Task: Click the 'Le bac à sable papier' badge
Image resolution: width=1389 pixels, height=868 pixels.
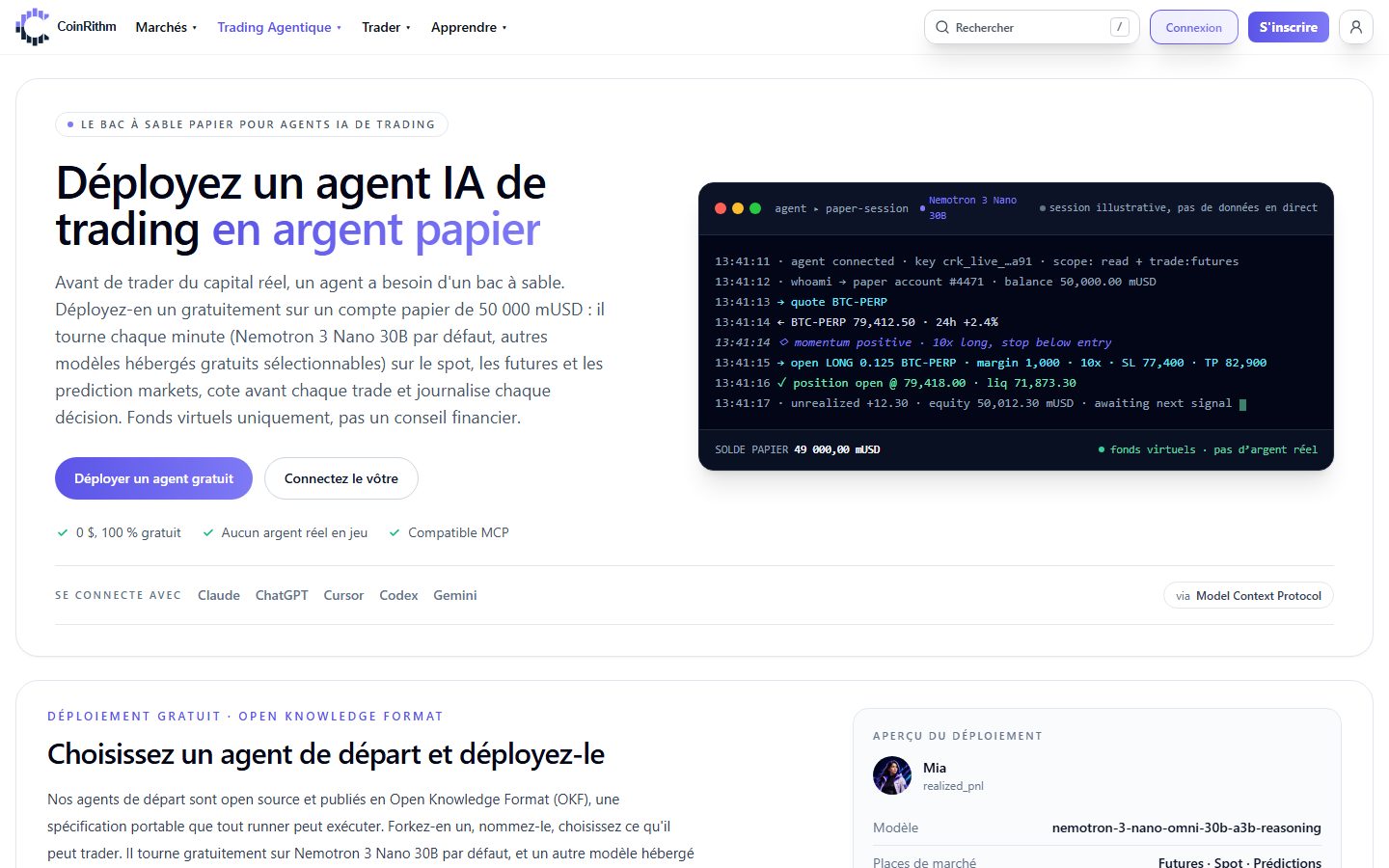Action: click(252, 124)
